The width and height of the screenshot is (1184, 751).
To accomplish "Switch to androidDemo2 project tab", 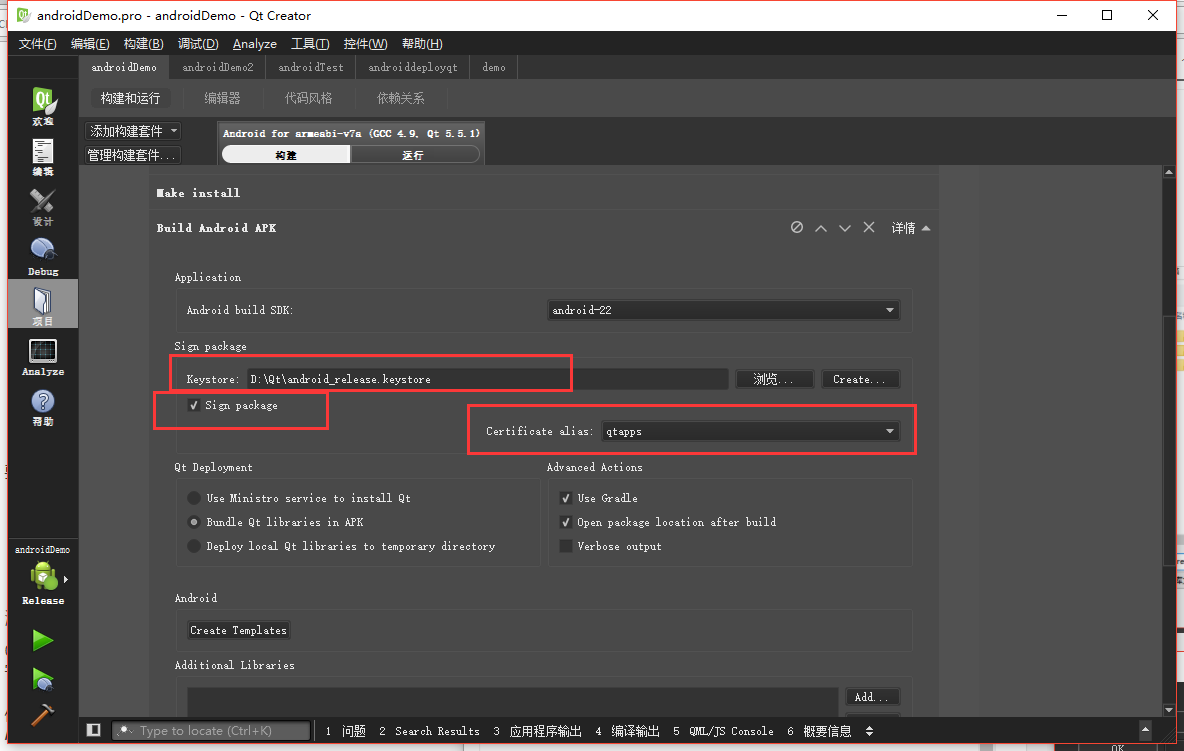I will click(218, 67).
